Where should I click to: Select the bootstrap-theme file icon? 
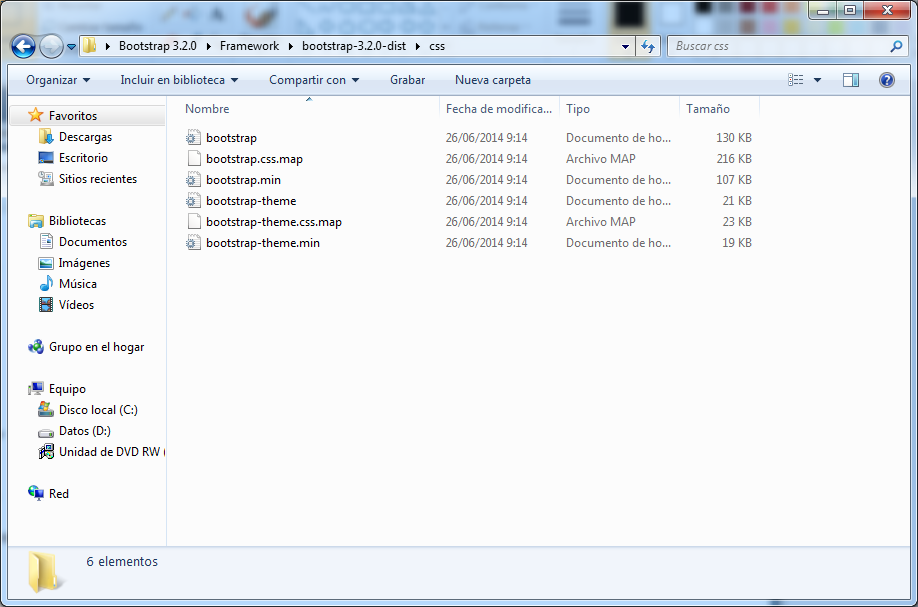[x=193, y=201]
